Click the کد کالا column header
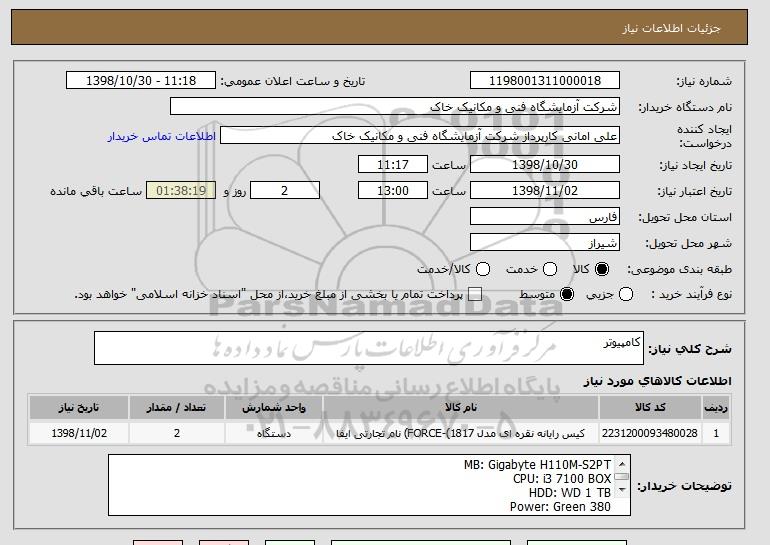770x545 pixels. [x=650, y=408]
